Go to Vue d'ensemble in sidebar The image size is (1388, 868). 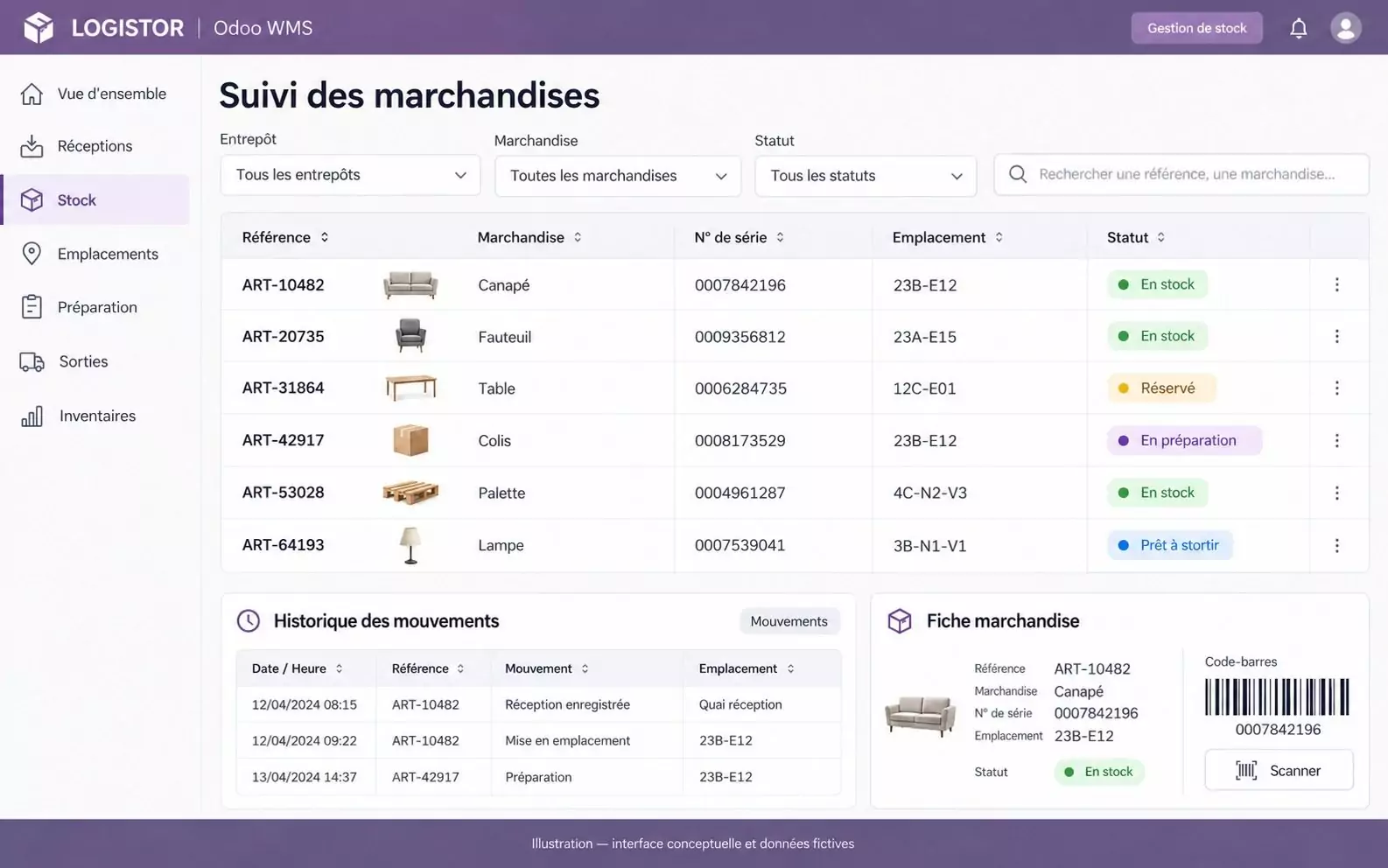95,94
